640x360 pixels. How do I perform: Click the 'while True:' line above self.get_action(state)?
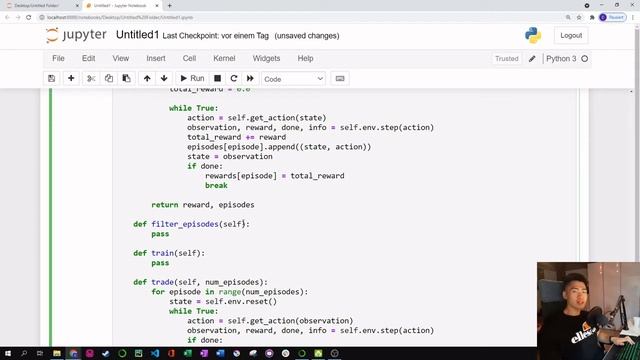coord(193,108)
